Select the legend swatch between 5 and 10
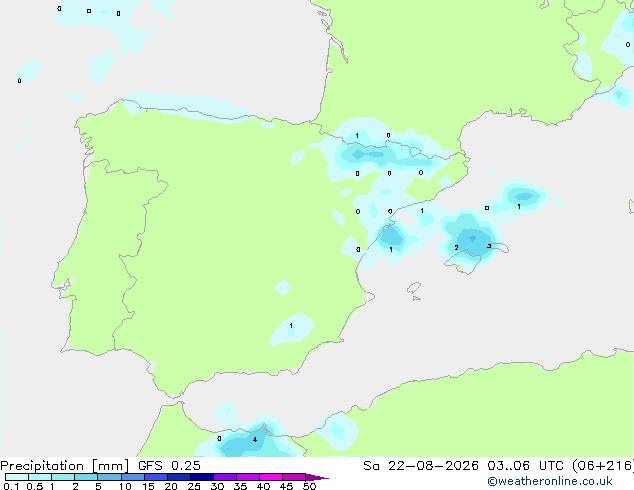Image resolution: width=634 pixels, height=490 pixels. (x=109, y=477)
